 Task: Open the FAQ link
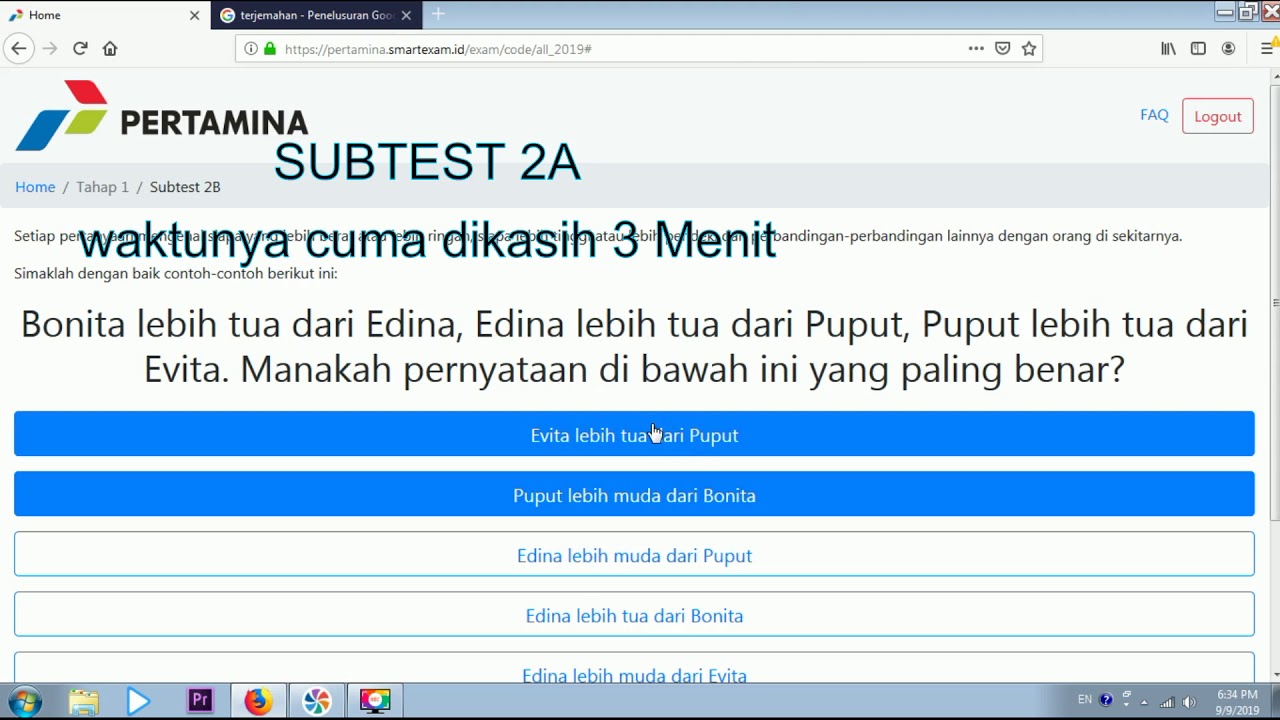pos(1154,115)
